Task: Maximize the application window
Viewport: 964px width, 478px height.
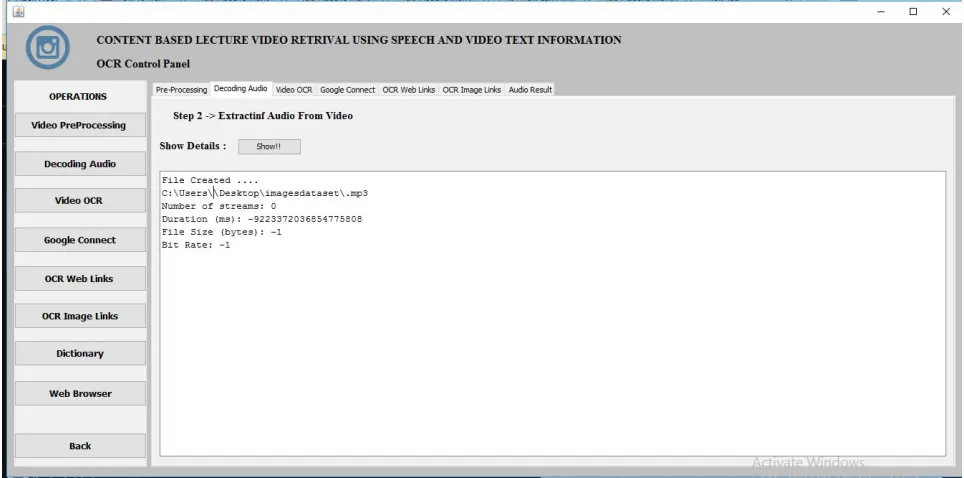Action: coord(914,11)
